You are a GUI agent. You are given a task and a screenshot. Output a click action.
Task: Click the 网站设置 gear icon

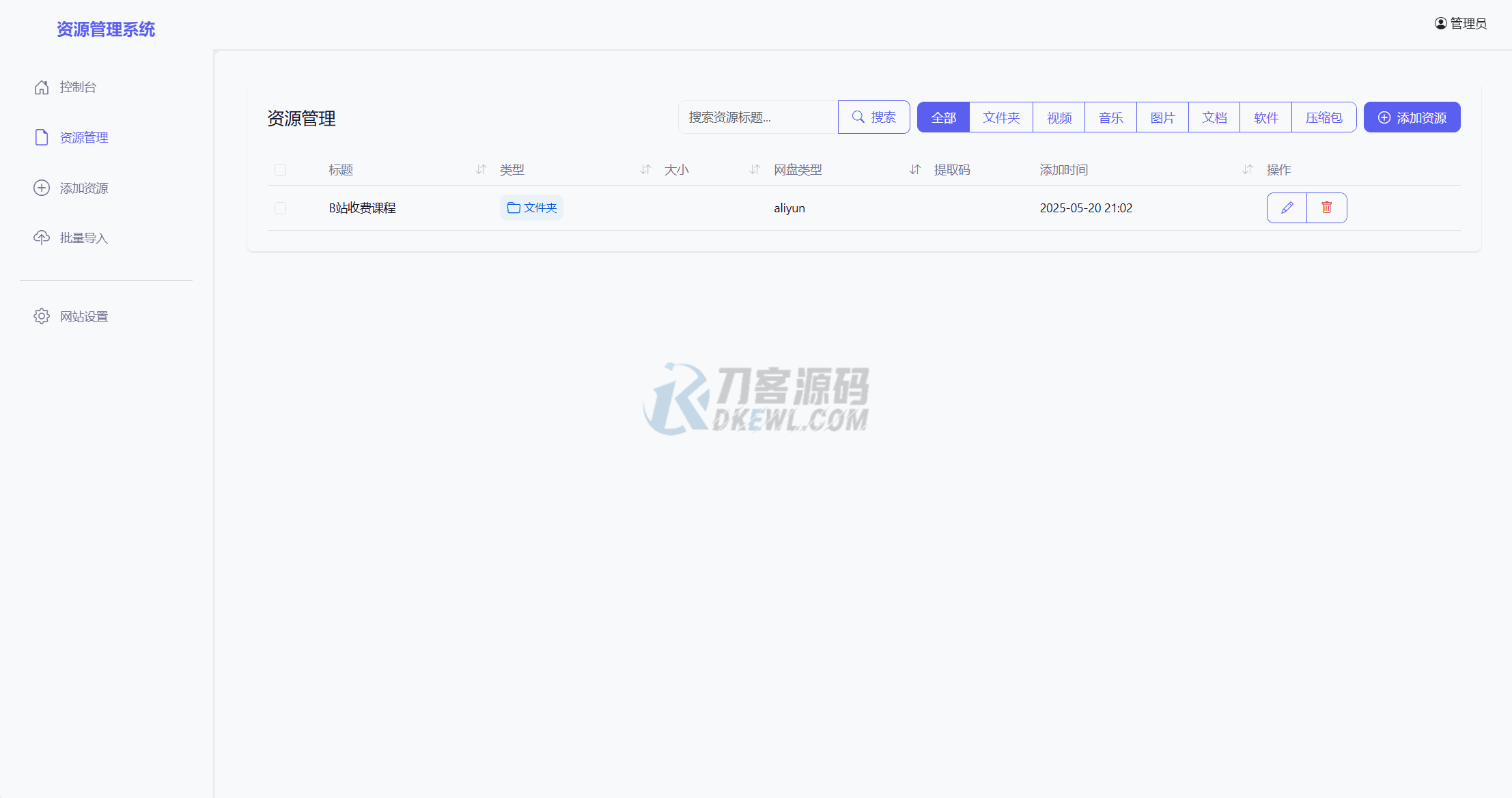tap(42, 316)
